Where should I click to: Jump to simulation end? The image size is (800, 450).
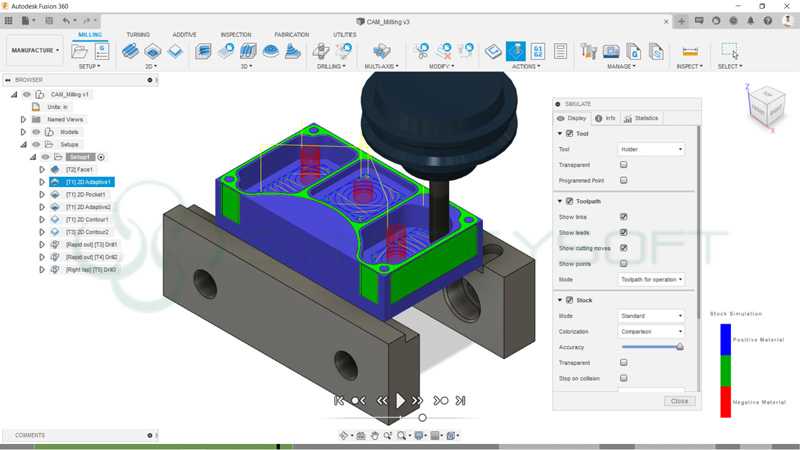coord(460,401)
